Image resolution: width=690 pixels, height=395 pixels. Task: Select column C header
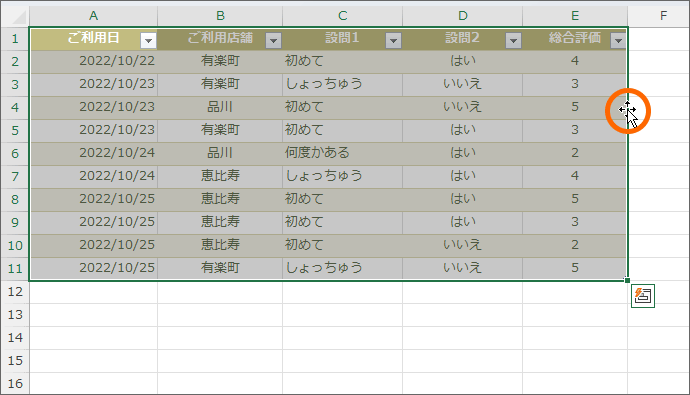click(x=342, y=16)
